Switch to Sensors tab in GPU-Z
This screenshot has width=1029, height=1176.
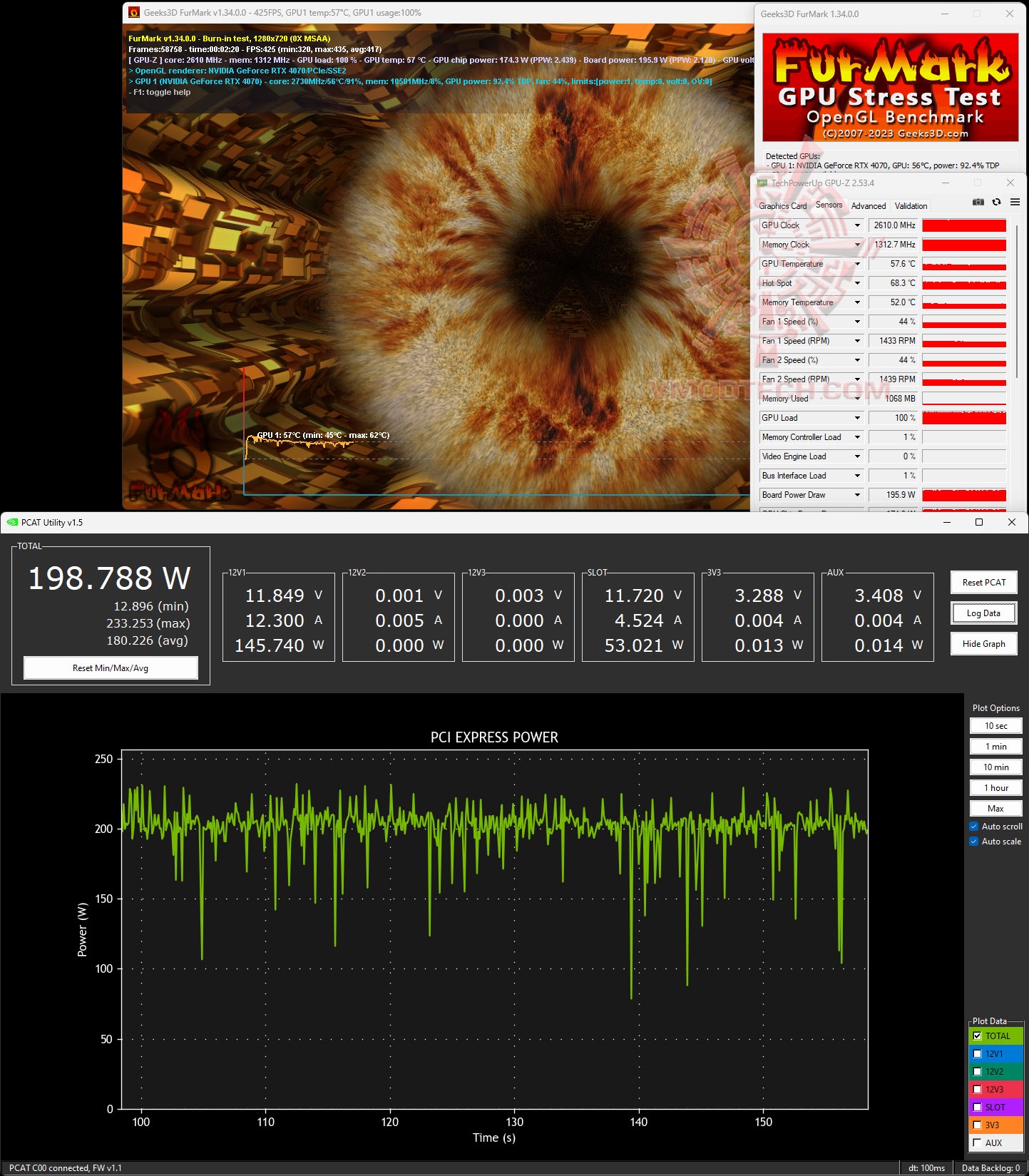[829, 205]
